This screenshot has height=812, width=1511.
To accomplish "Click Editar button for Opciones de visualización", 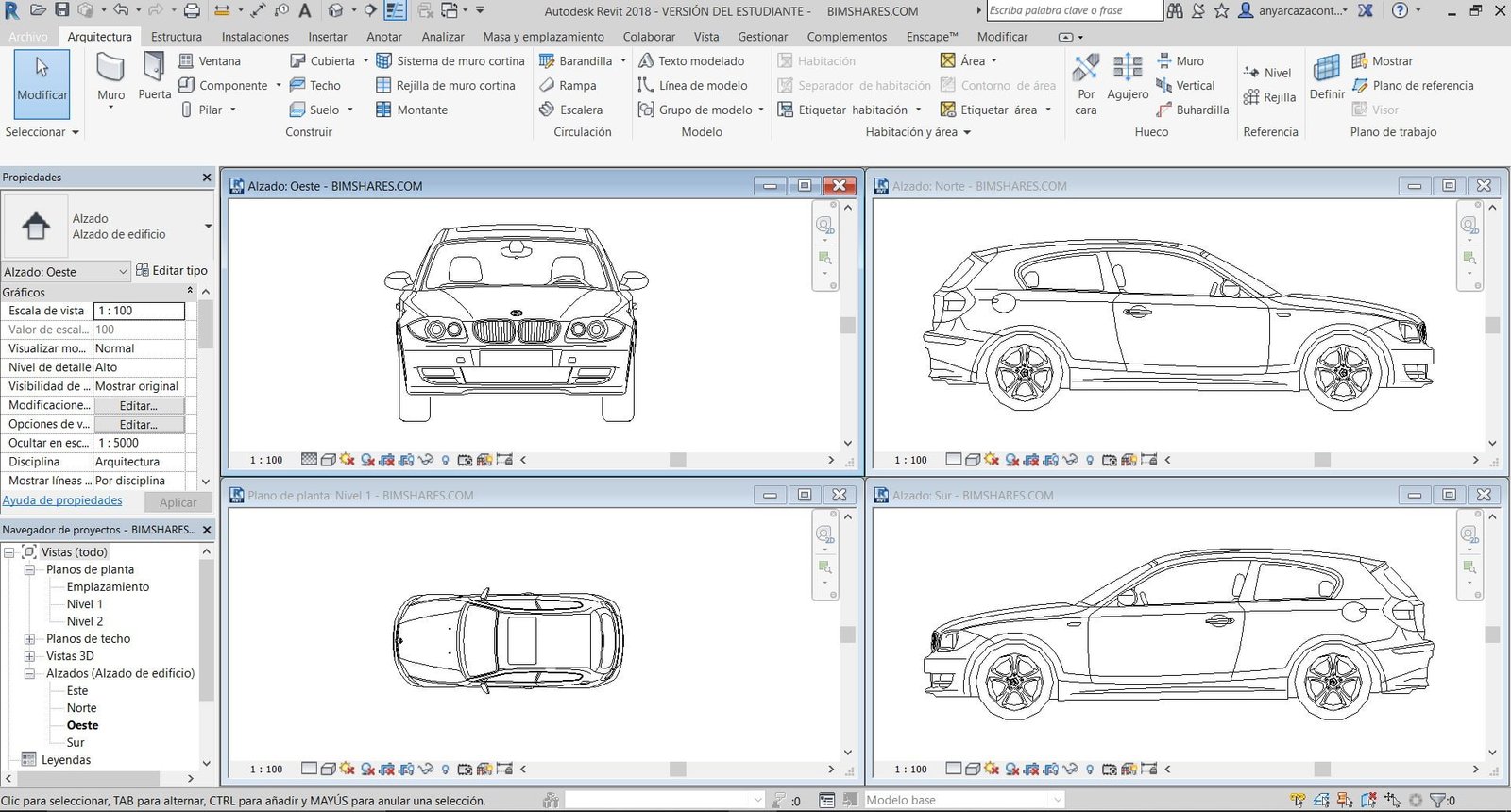I will pyautogui.click(x=139, y=424).
